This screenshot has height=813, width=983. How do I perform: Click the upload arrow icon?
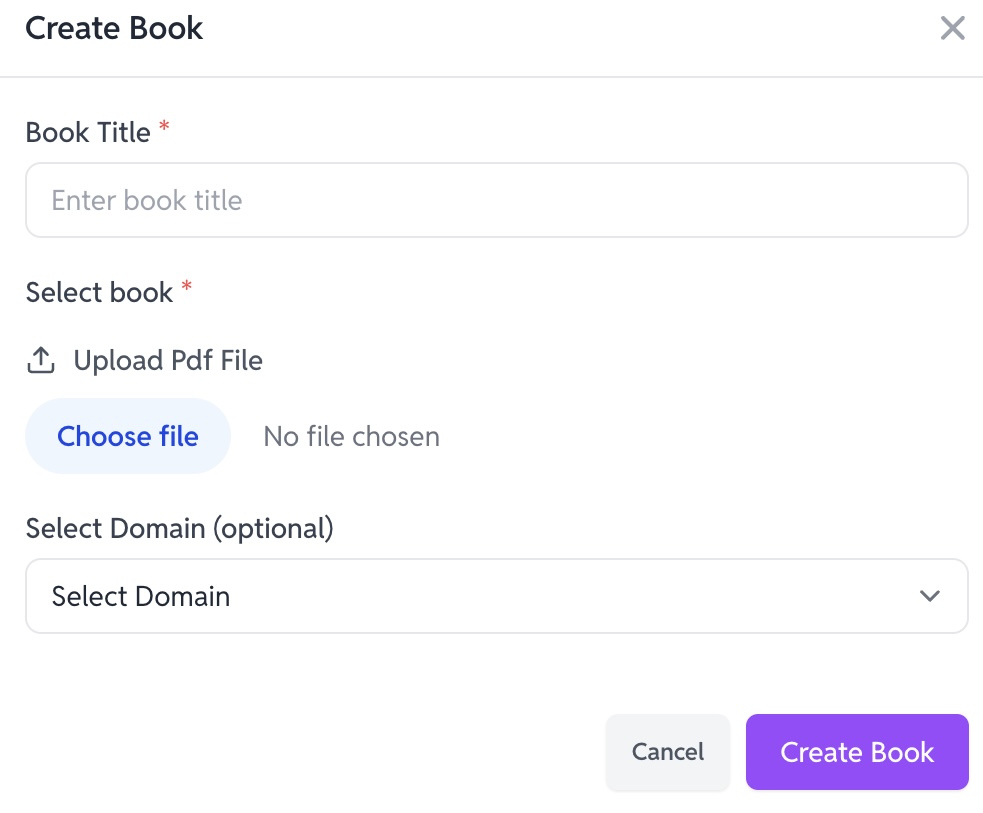coord(40,360)
